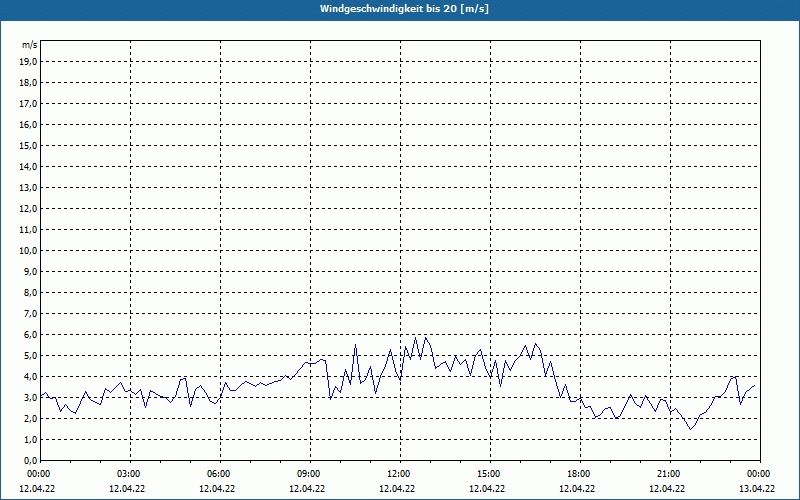
Task: Click the 3,0 y-axis value
Action: (x=30, y=397)
